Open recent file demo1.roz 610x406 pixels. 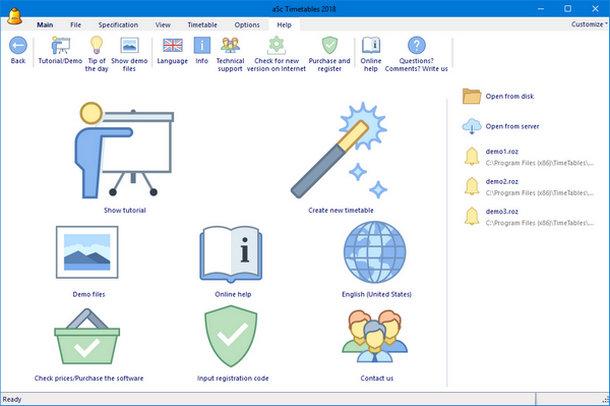point(502,151)
